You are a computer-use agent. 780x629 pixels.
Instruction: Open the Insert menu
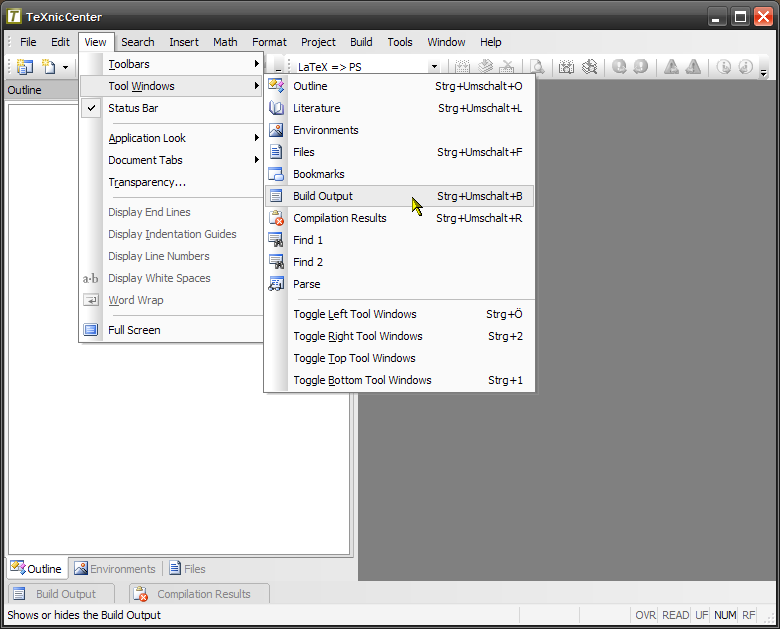[184, 42]
